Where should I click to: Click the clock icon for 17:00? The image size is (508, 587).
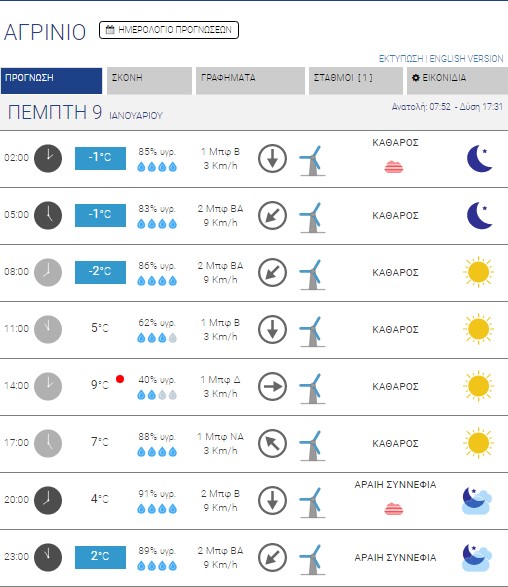coord(48,443)
